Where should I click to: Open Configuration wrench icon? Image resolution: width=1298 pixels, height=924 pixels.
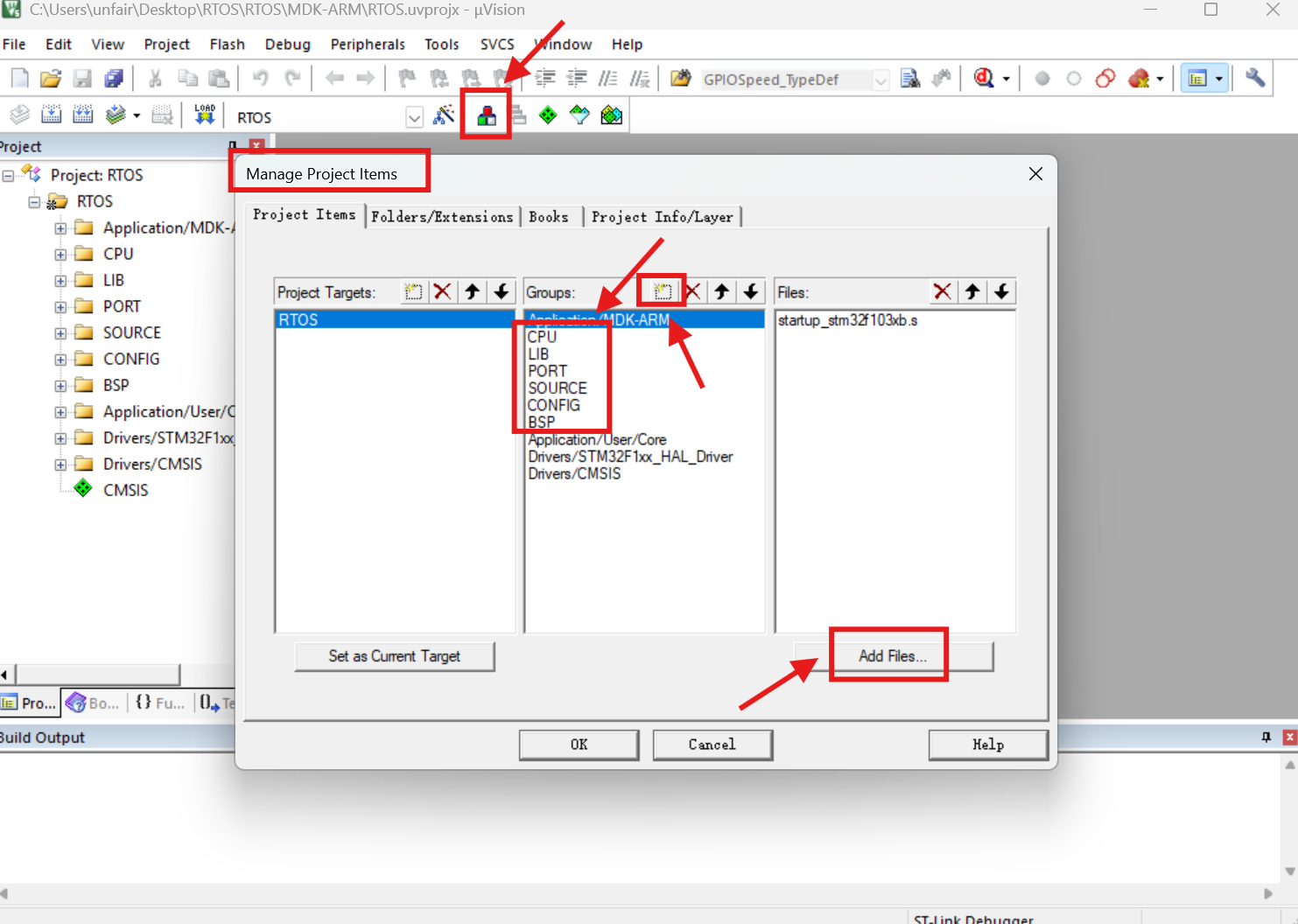tap(1255, 78)
